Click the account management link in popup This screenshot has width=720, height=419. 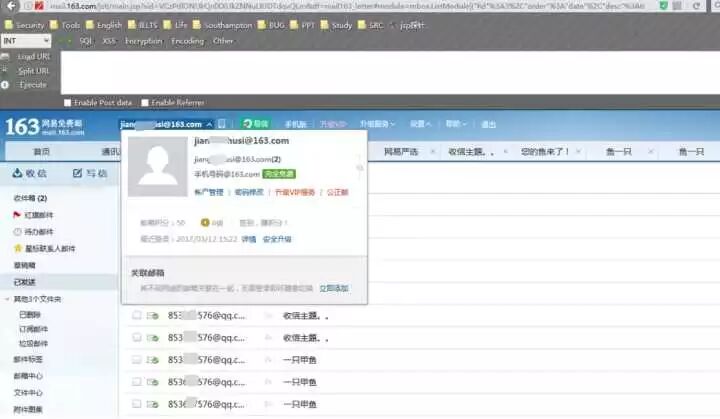click(x=208, y=192)
